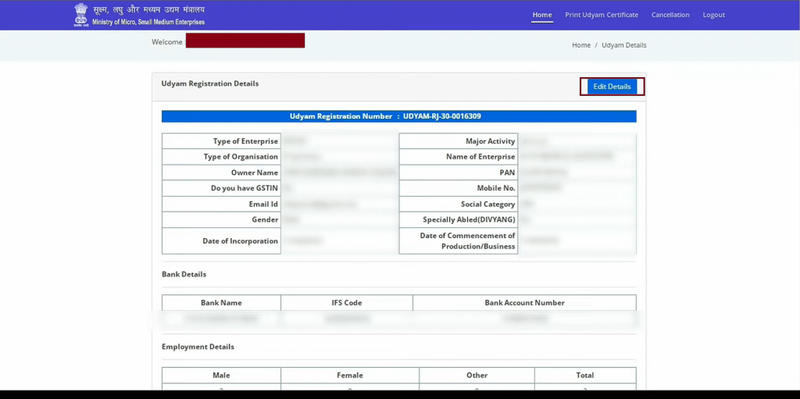Select the Gender label
Image resolution: width=800 pixels, height=399 pixels.
pos(265,219)
